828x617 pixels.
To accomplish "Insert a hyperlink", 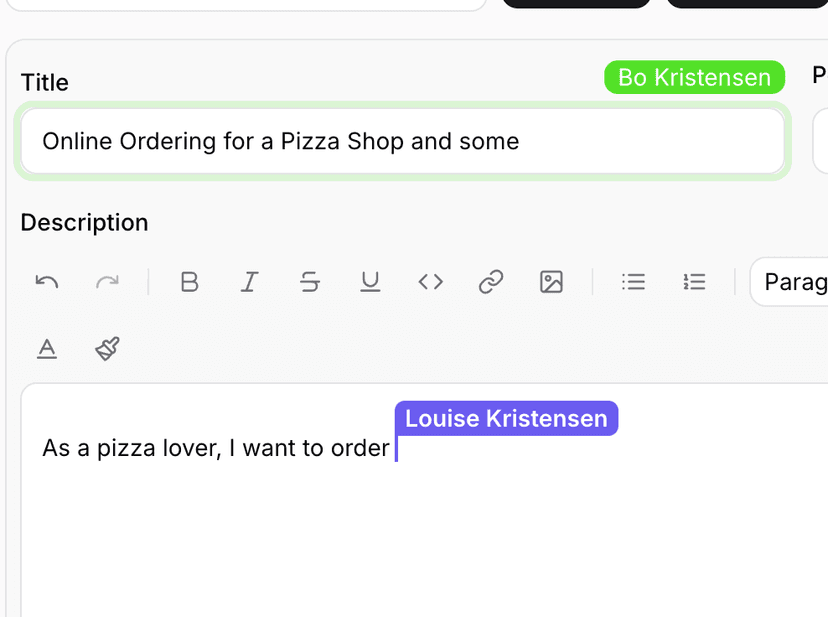I will [x=490, y=282].
